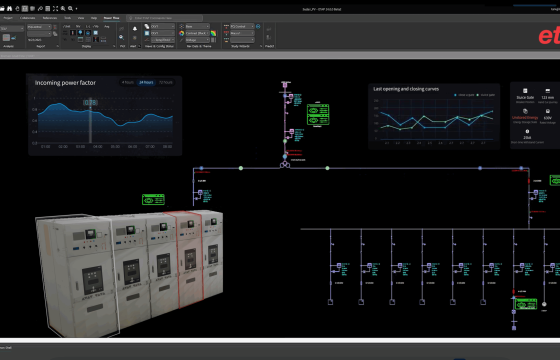Click the alert bell icon in ribbon
This screenshot has height=360, width=560.
135,29
